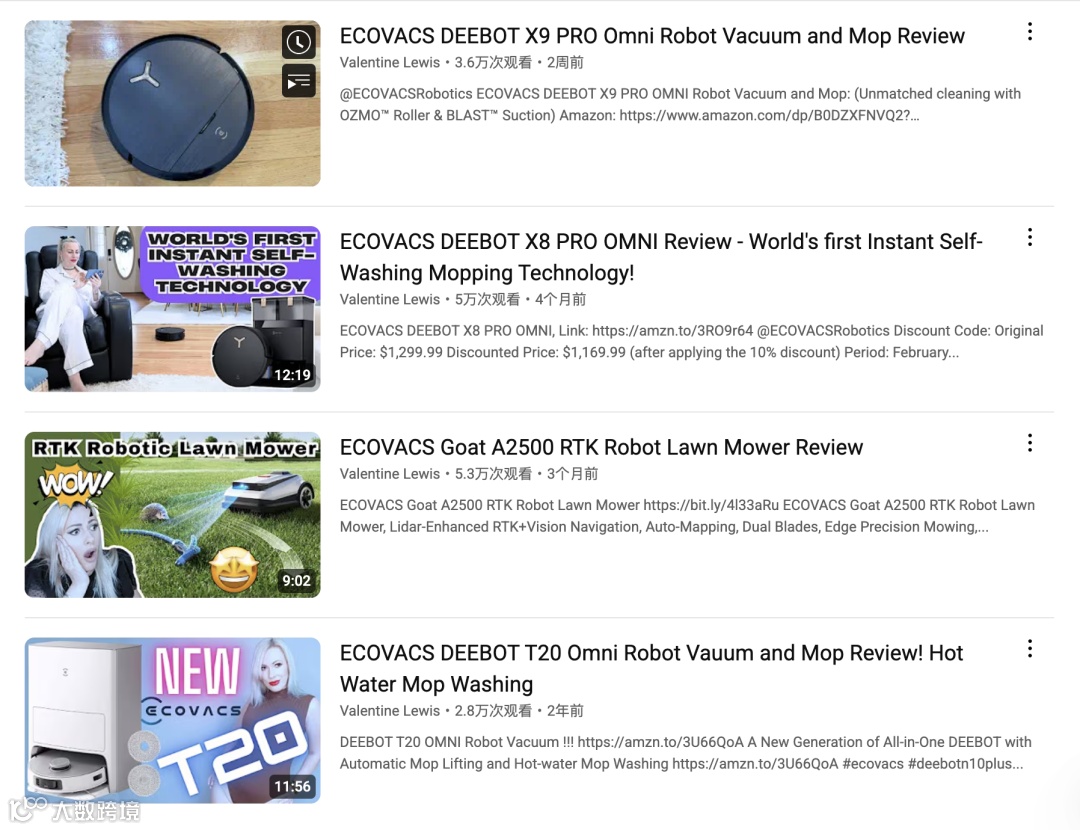The image size is (1080, 830).
Task: Open more options for X9 PRO Omni video
Action: [x=1030, y=32]
